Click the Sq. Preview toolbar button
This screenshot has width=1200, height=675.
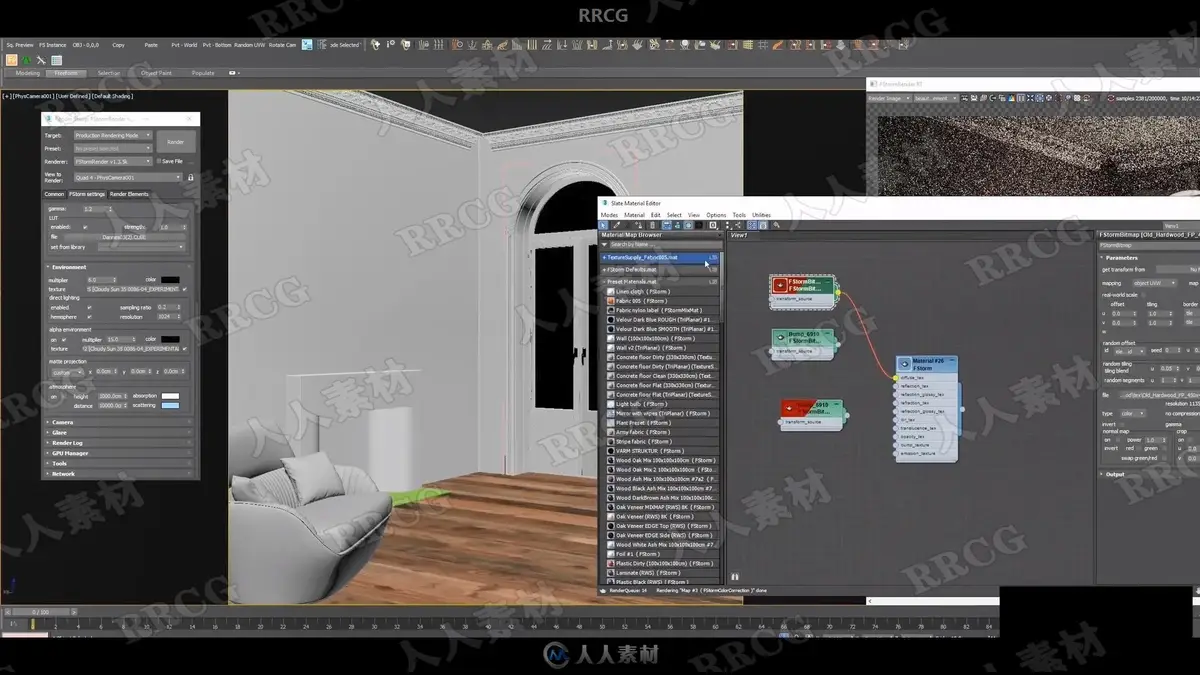(x=20, y=45)
